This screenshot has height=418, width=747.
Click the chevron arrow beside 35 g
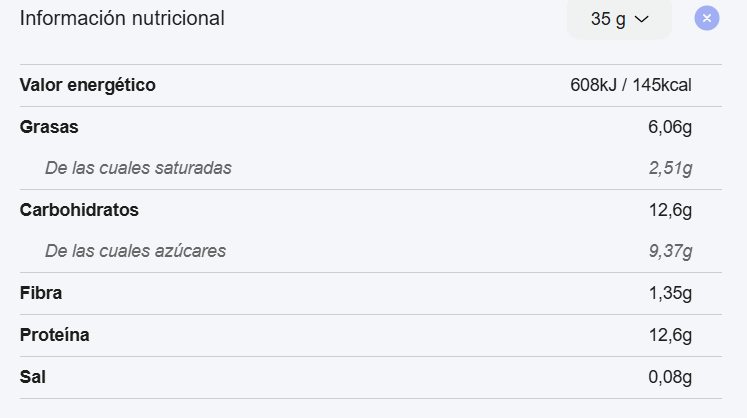coord(642,19)
